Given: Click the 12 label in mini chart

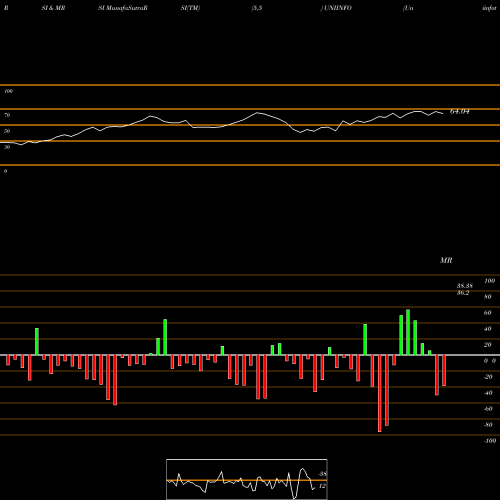Looking at the screenshot, I should (322, 486).
